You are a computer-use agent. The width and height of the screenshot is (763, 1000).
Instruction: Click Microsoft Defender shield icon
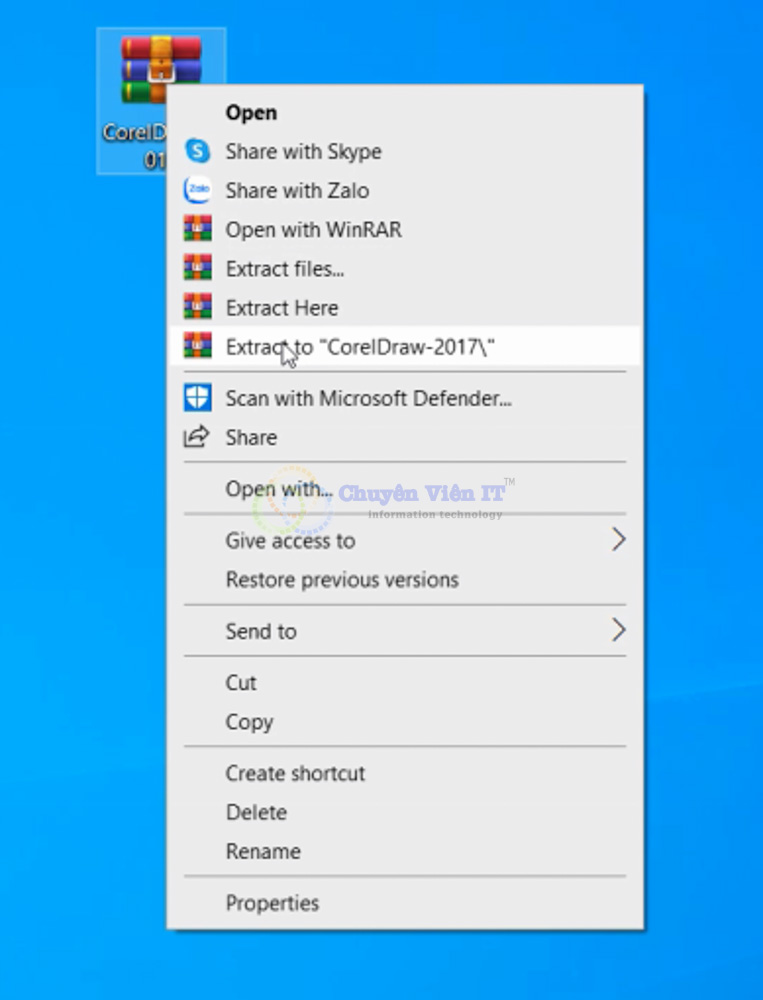198,398
